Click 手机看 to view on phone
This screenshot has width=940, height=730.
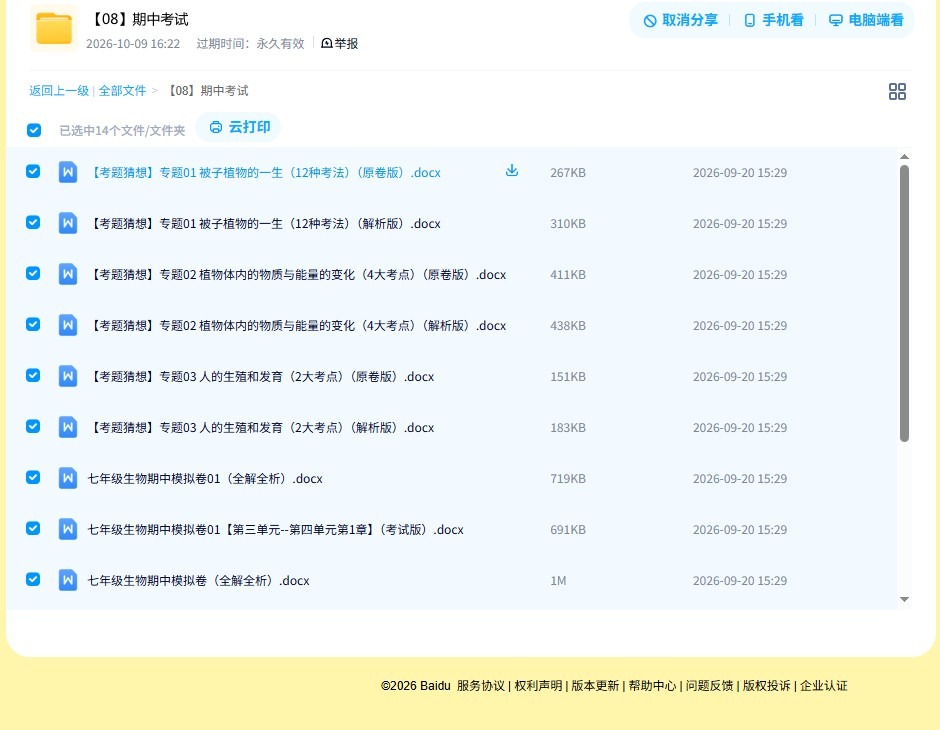point(773,20)
